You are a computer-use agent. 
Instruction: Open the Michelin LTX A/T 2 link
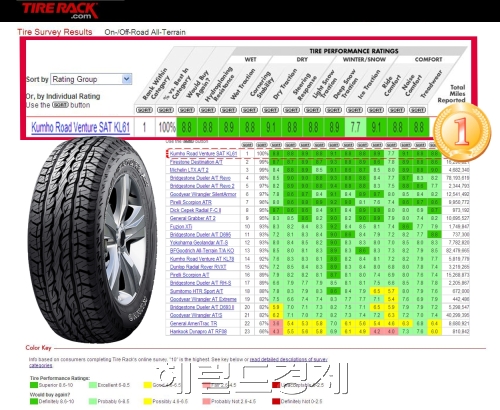tap(189, 170)
